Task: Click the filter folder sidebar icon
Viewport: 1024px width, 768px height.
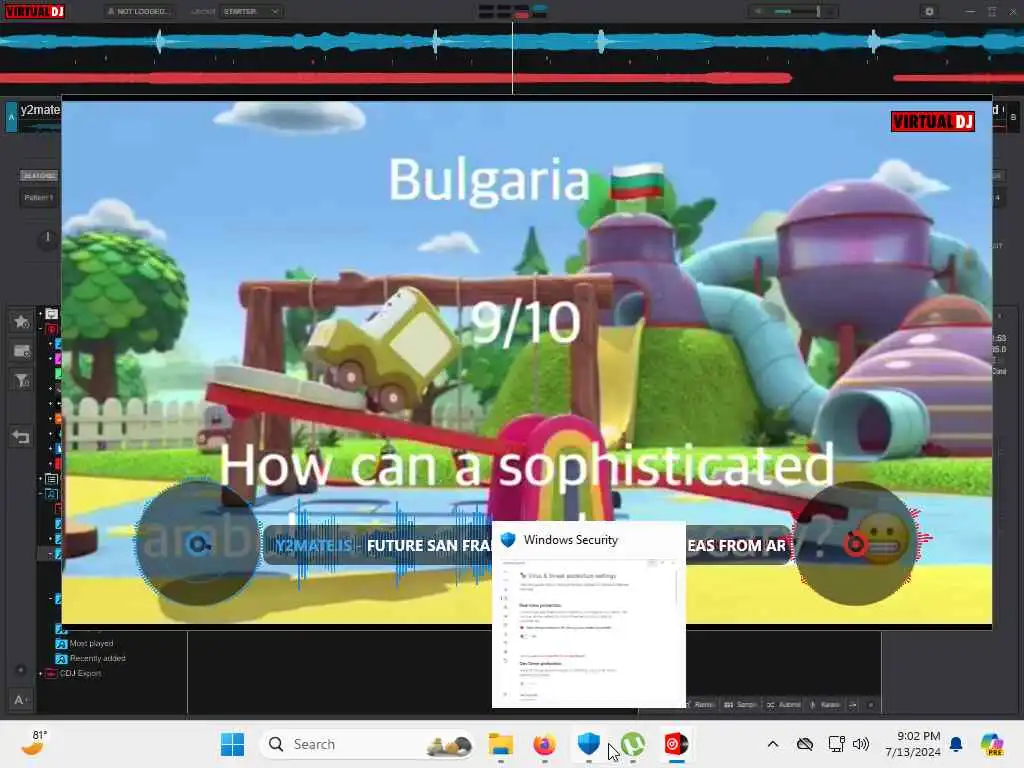Action: point(21,380)
